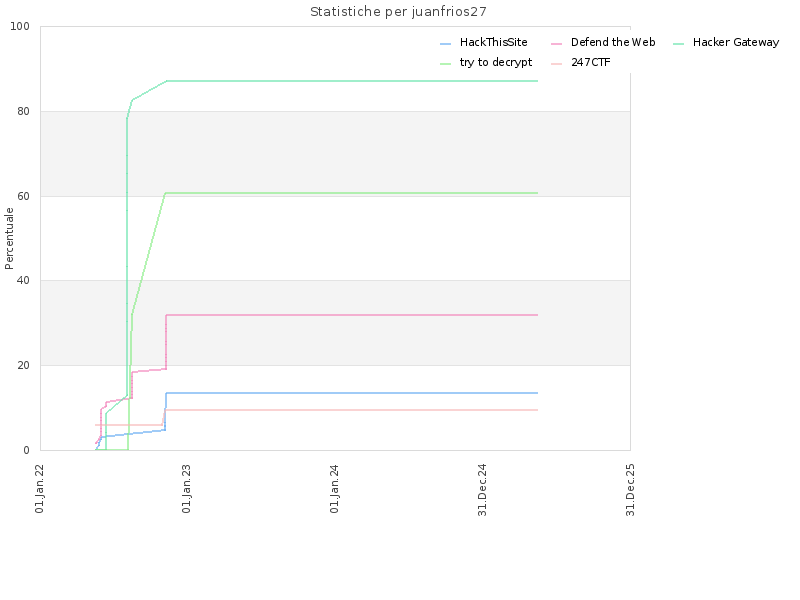Viewport: 800px width, 600px height.
Task: Click the try to decrypt legend label
Action: point(495,62)
